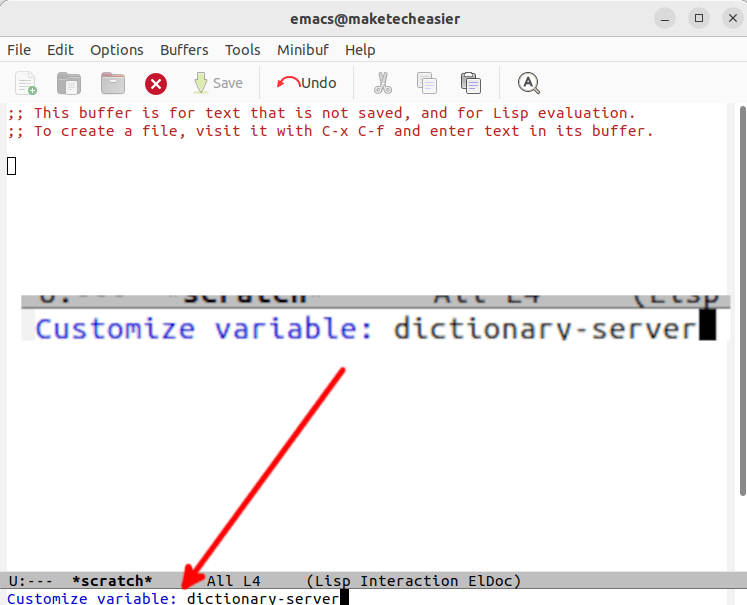Click the Undo toolbar button

[x=306, y=83]
